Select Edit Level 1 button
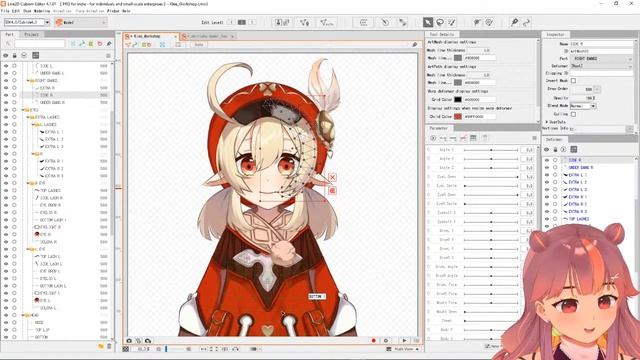Viewport: 640px width, 360px height. pyautogui.click(x=231, y=22)
